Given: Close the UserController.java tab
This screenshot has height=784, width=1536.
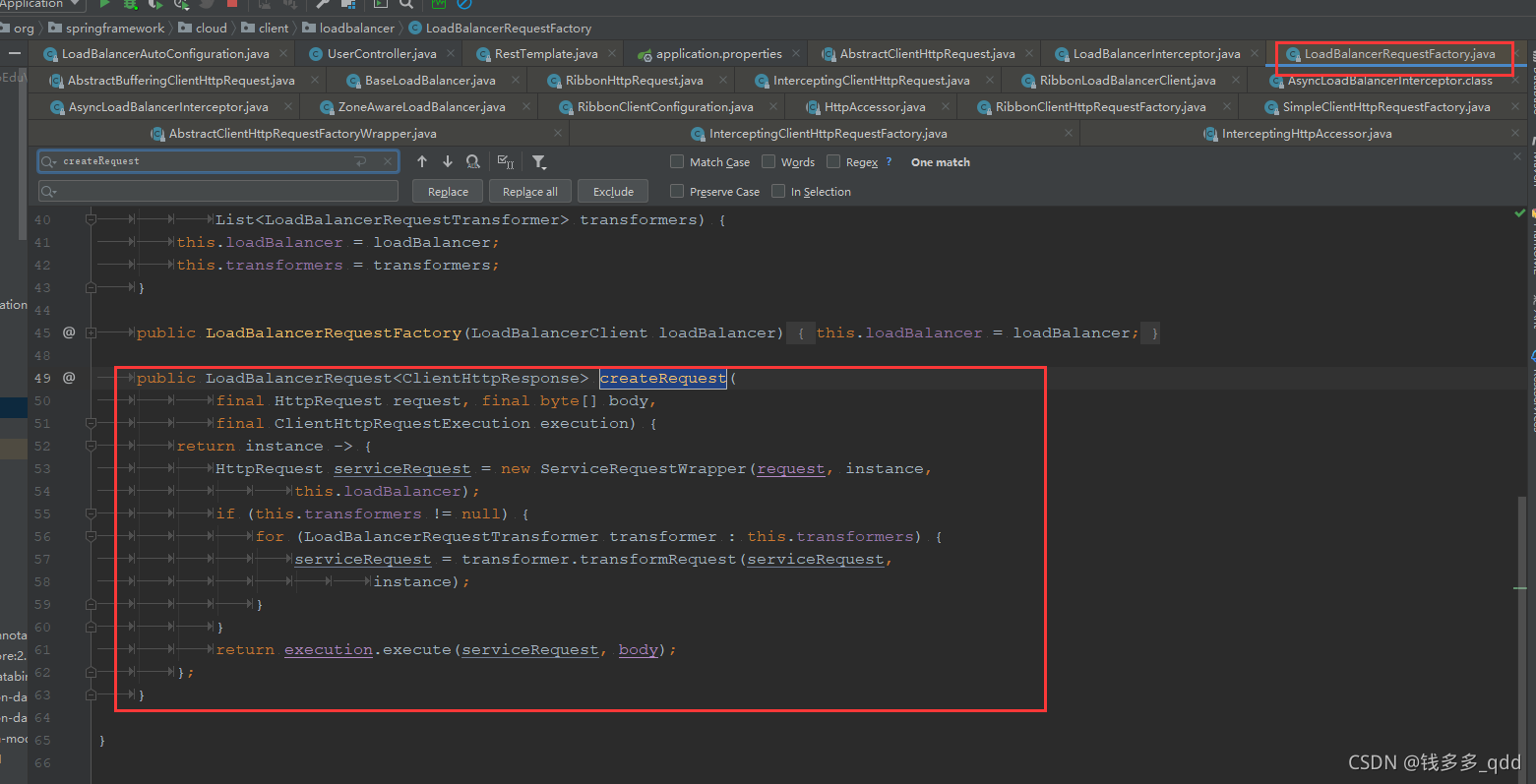Looking at the screenshot, I should pyautogui.click(x=451, y=54).
